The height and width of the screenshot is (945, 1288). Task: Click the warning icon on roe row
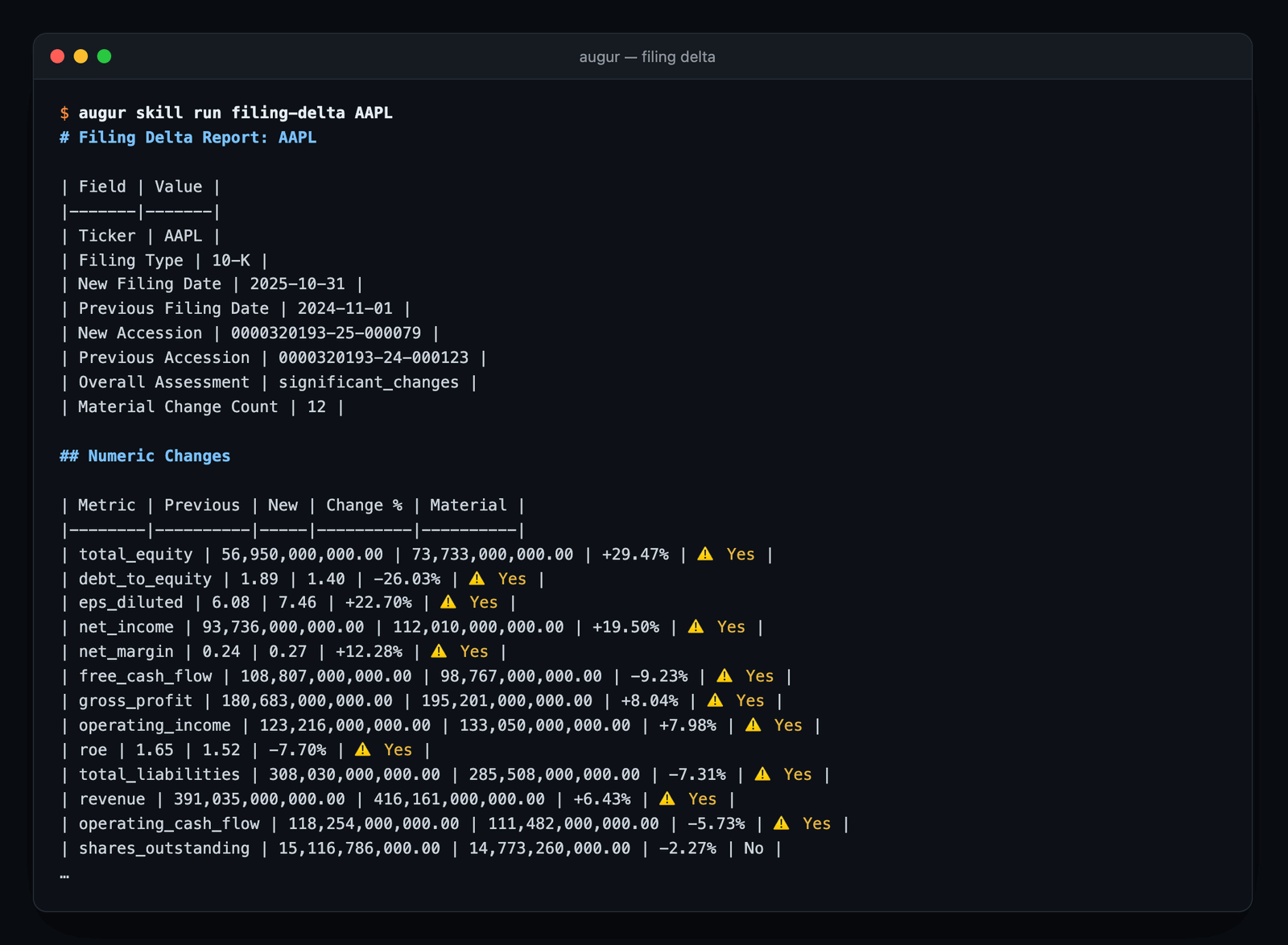point(363,749)
